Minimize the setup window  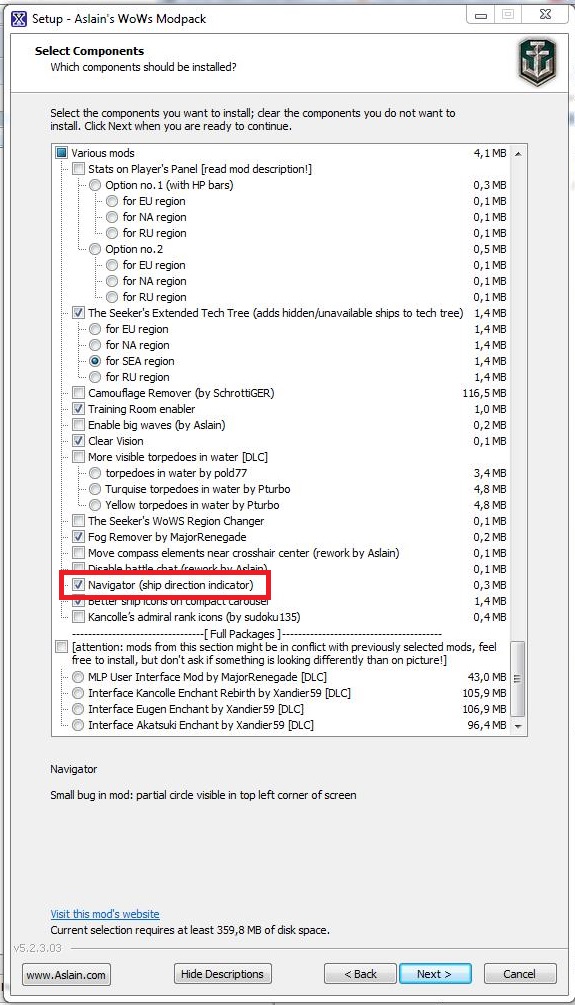coord(481,15)
